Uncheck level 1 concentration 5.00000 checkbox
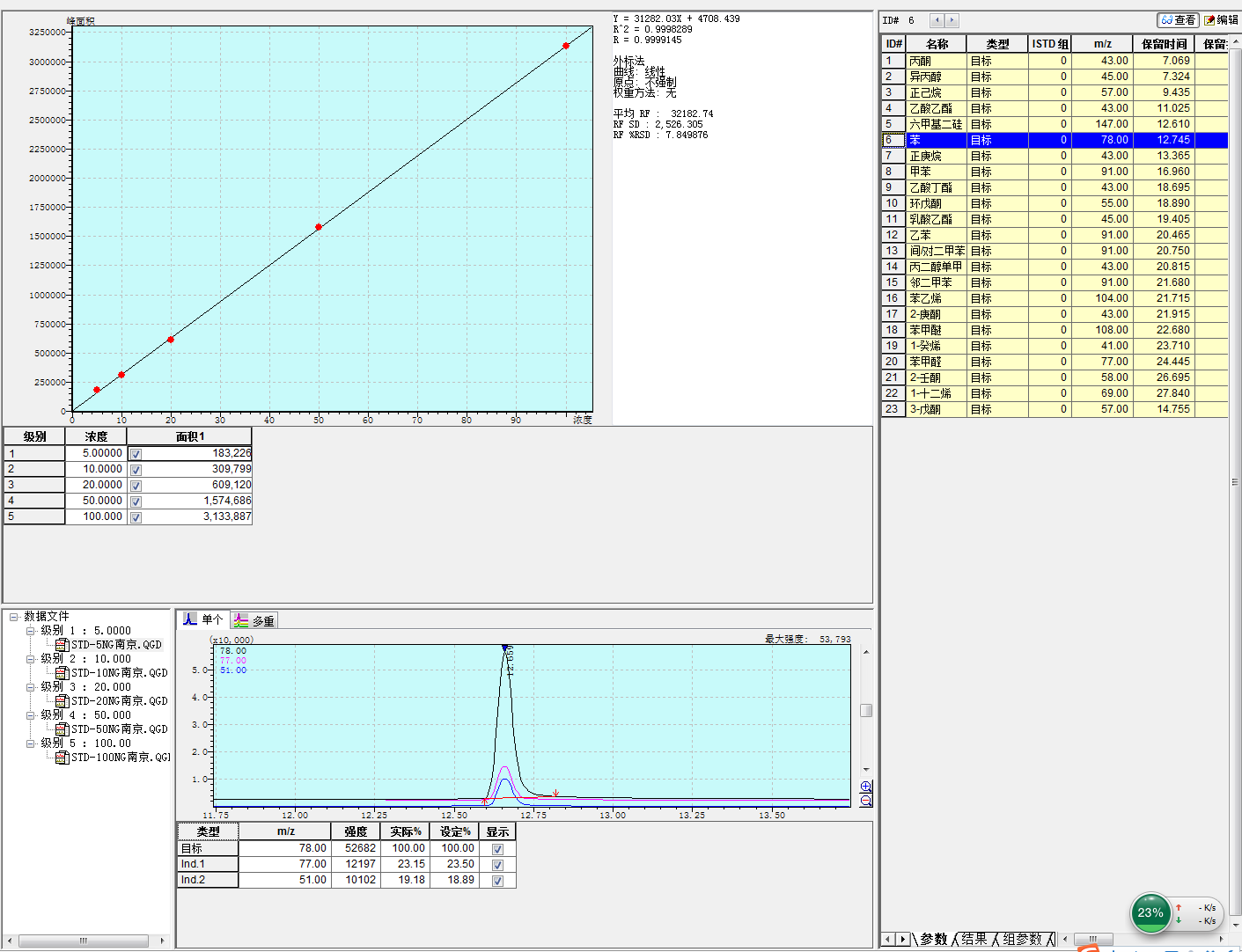The height and width of the screenshot is (952, 1242). point(136,454)
